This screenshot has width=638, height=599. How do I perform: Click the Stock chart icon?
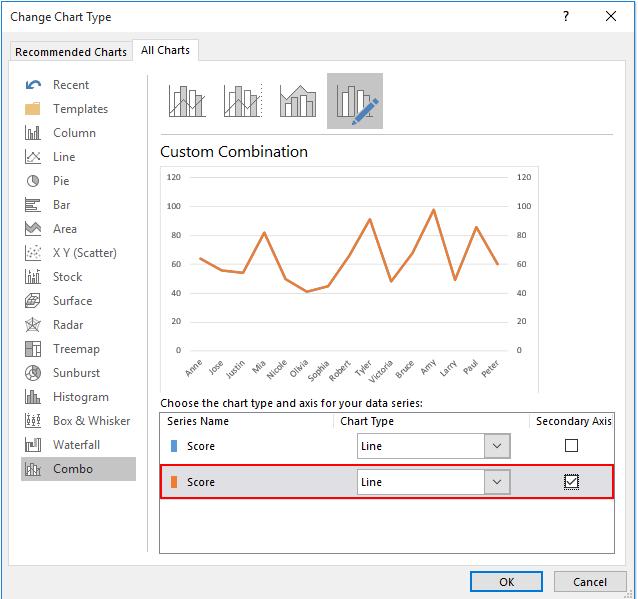[x=33, y=277]
